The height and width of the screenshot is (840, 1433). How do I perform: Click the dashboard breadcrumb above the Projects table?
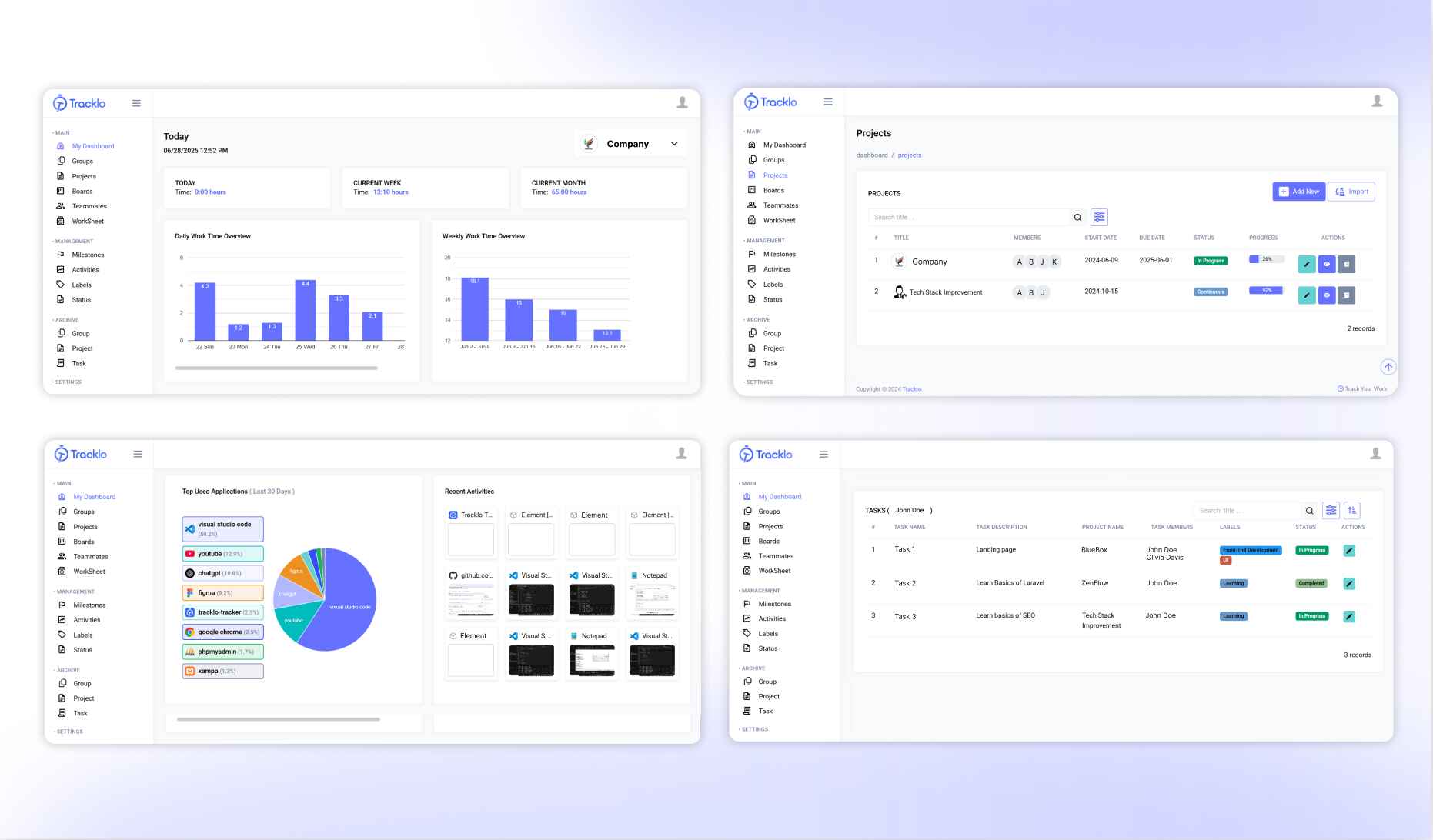pyautogui.click(x=871, y=155)
